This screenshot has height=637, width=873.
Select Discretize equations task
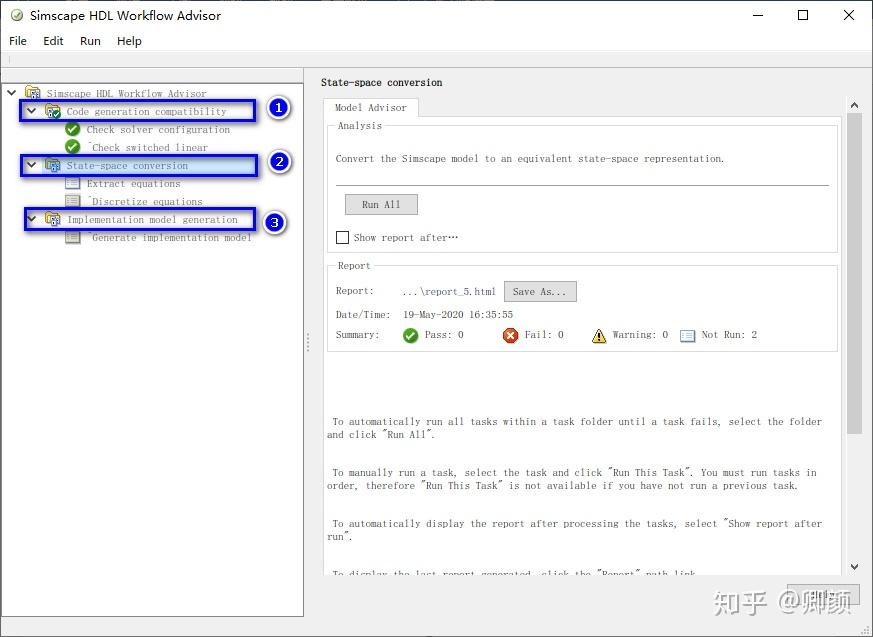[x=148, y=201]
